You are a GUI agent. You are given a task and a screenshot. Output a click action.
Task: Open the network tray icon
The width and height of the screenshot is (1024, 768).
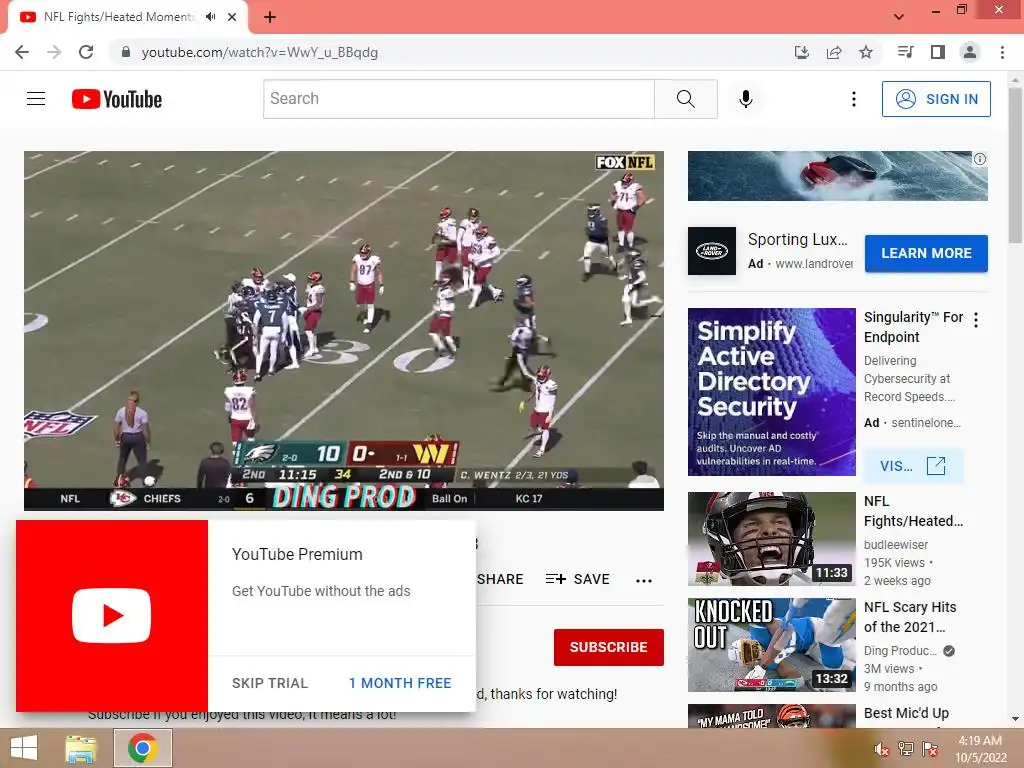906,749
